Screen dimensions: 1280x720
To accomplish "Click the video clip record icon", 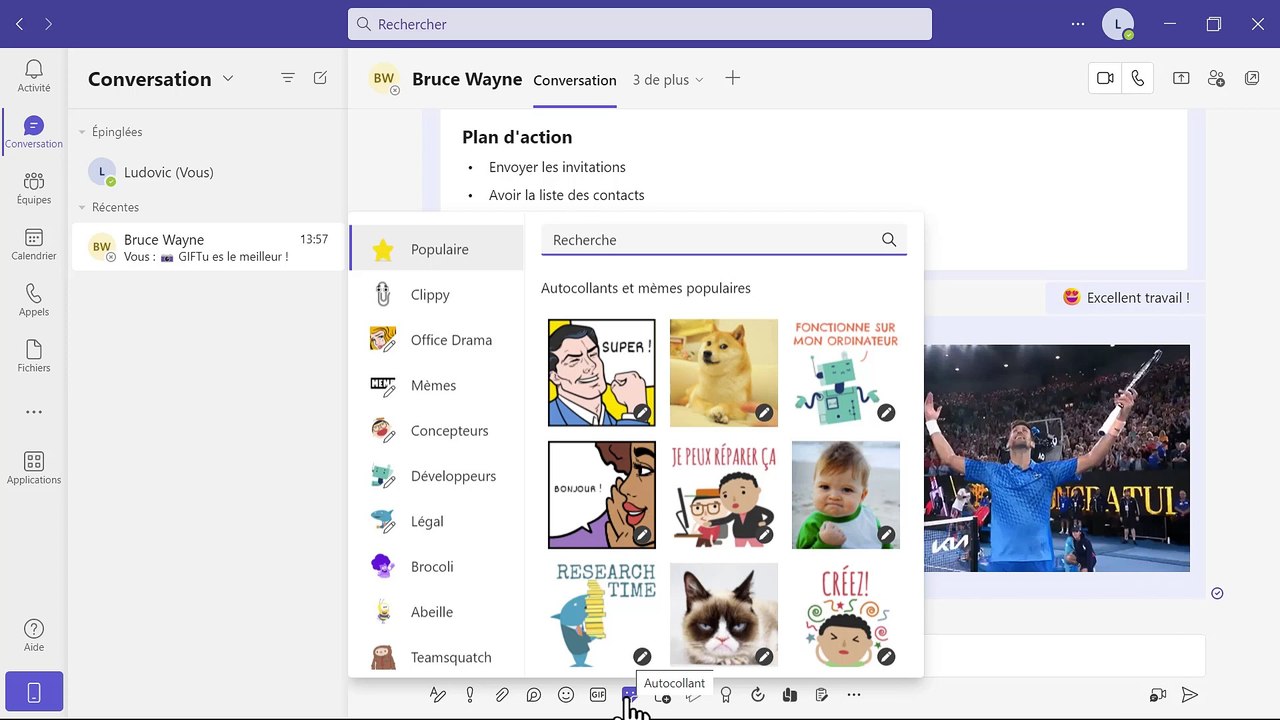I will click(1158, 695).
